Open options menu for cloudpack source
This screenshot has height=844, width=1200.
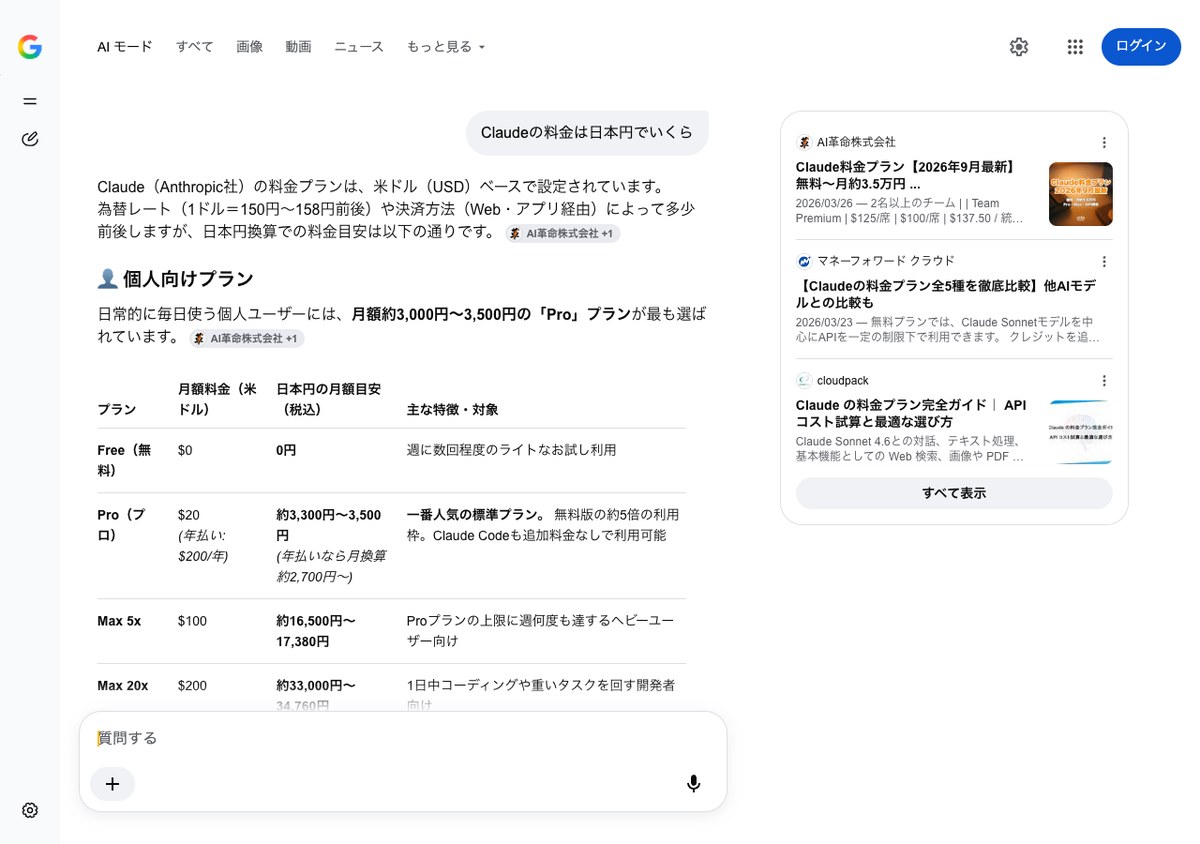1104,381
